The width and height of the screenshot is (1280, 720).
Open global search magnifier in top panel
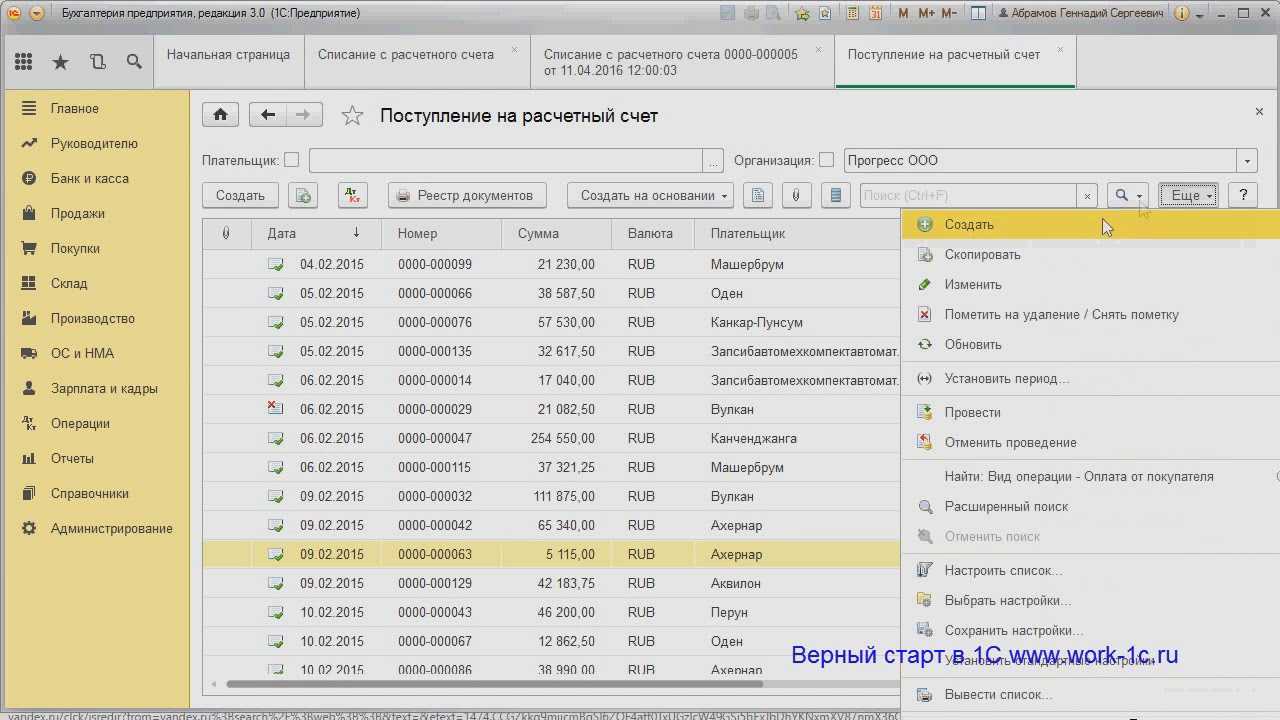coord(134,62)
